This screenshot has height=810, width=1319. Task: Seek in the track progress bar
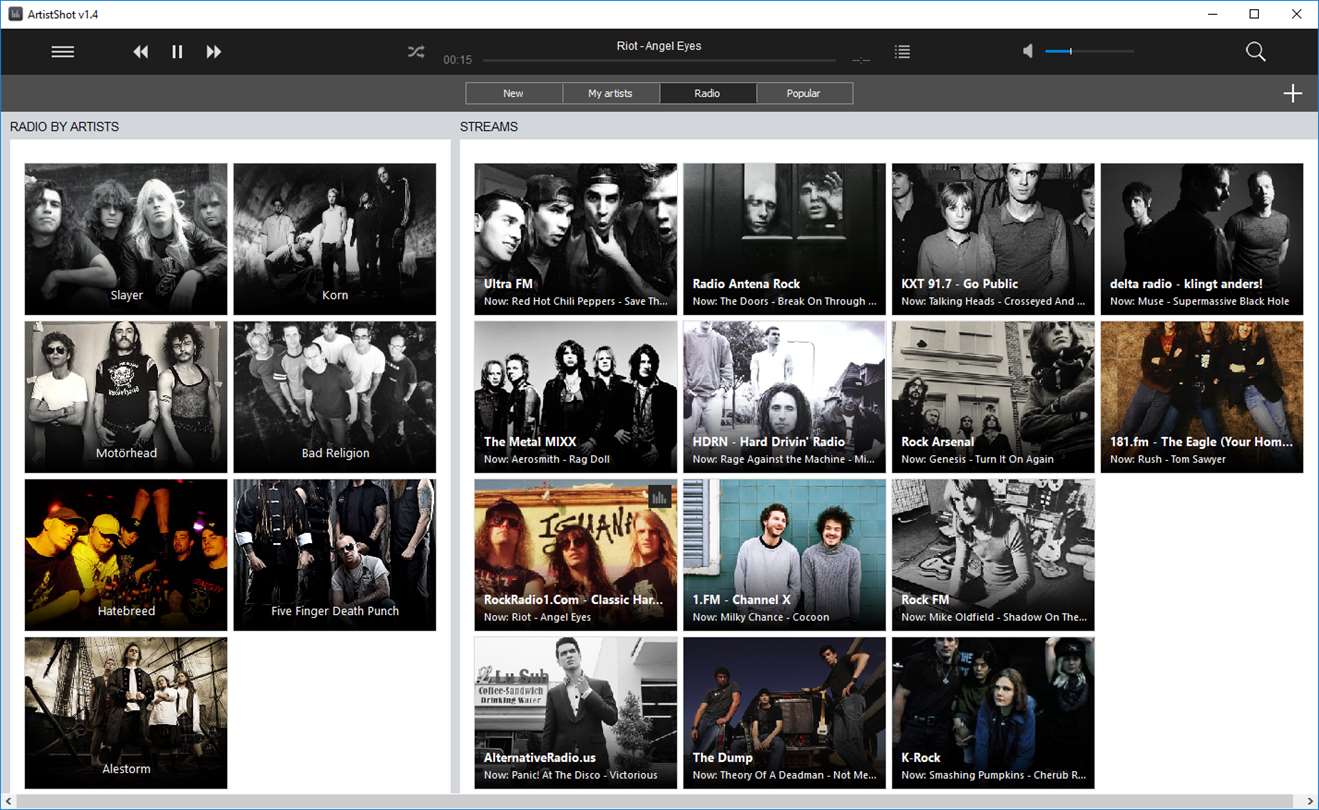click(x=660, y=61)
